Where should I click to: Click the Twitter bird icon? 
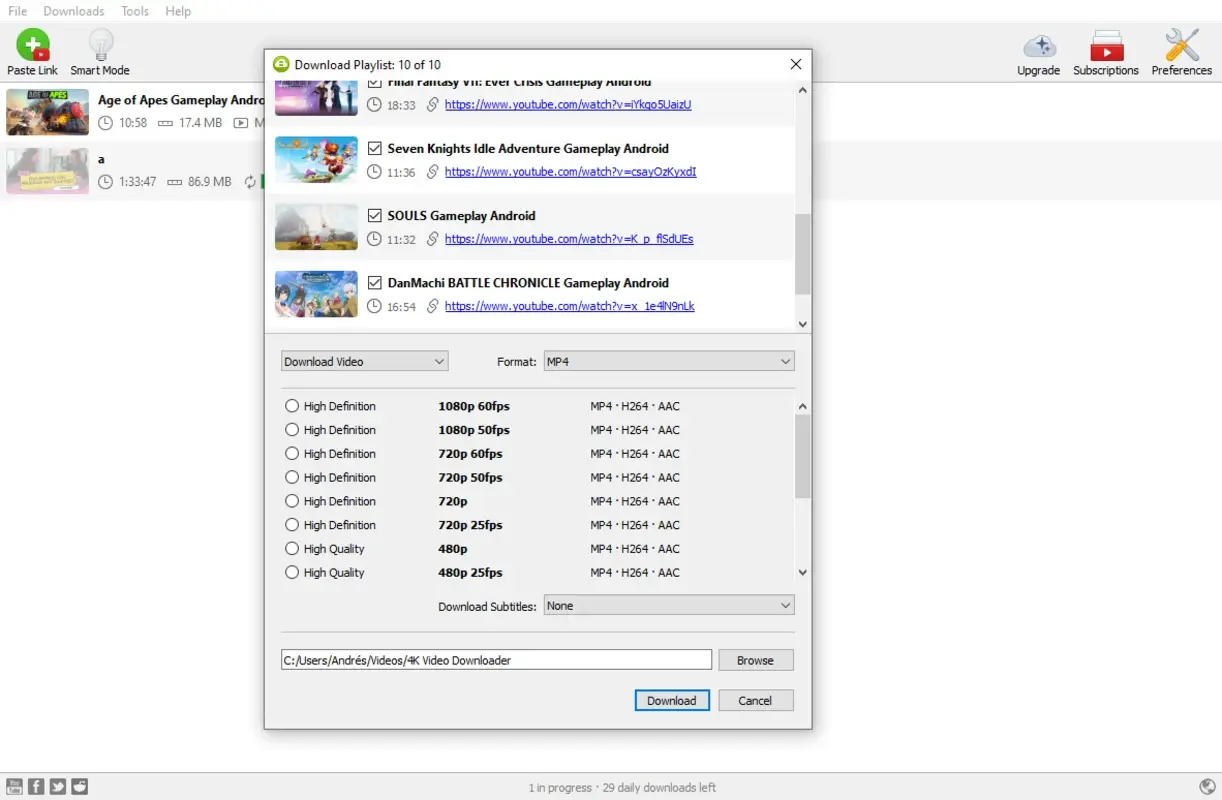point(58,786)
